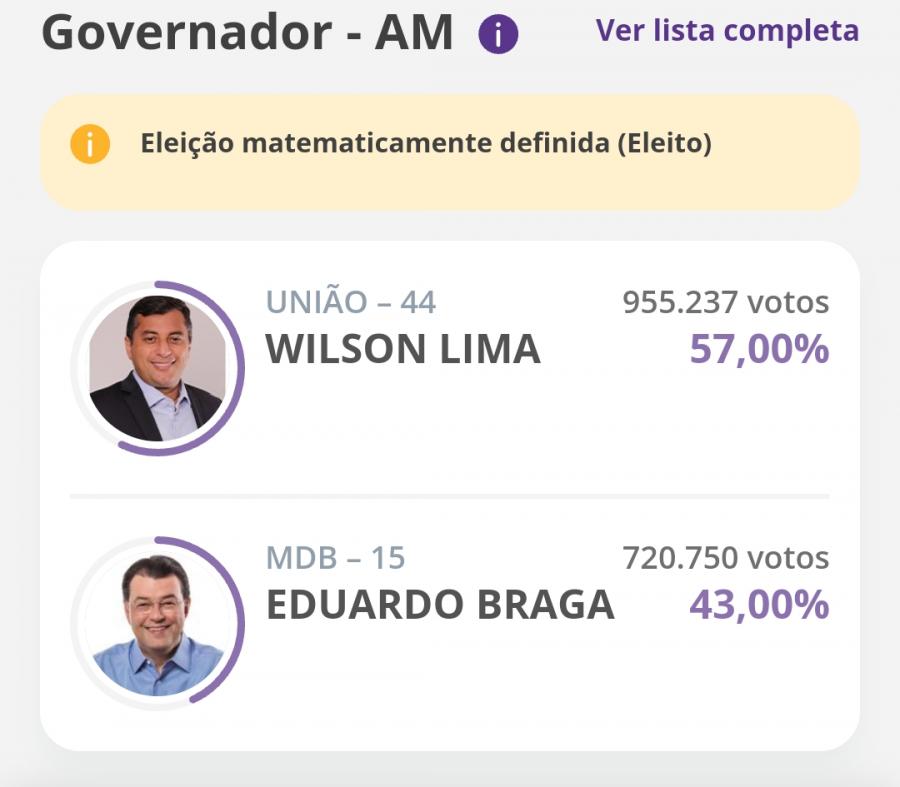Click the Eleição matematicamente definida banner
This screenshot has width=900, height=787.
tap(450, 141)
